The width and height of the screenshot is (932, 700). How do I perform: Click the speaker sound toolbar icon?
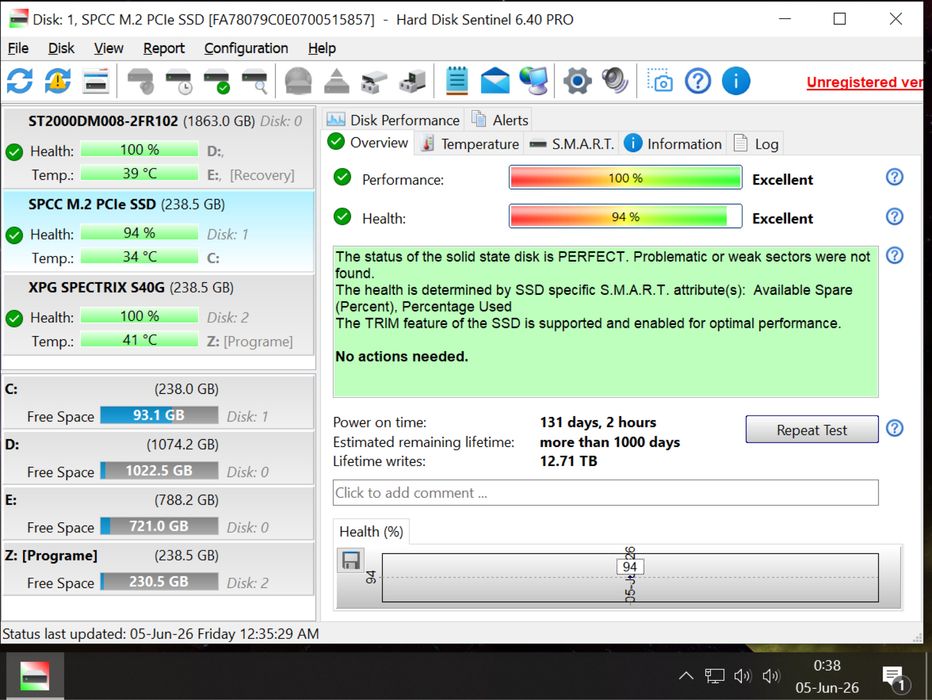(615, 81)
